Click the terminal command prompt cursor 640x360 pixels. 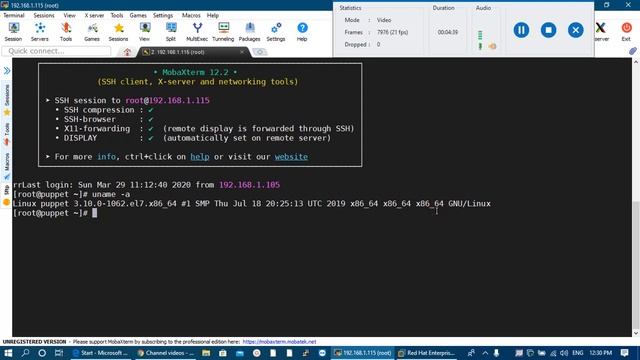94,213
